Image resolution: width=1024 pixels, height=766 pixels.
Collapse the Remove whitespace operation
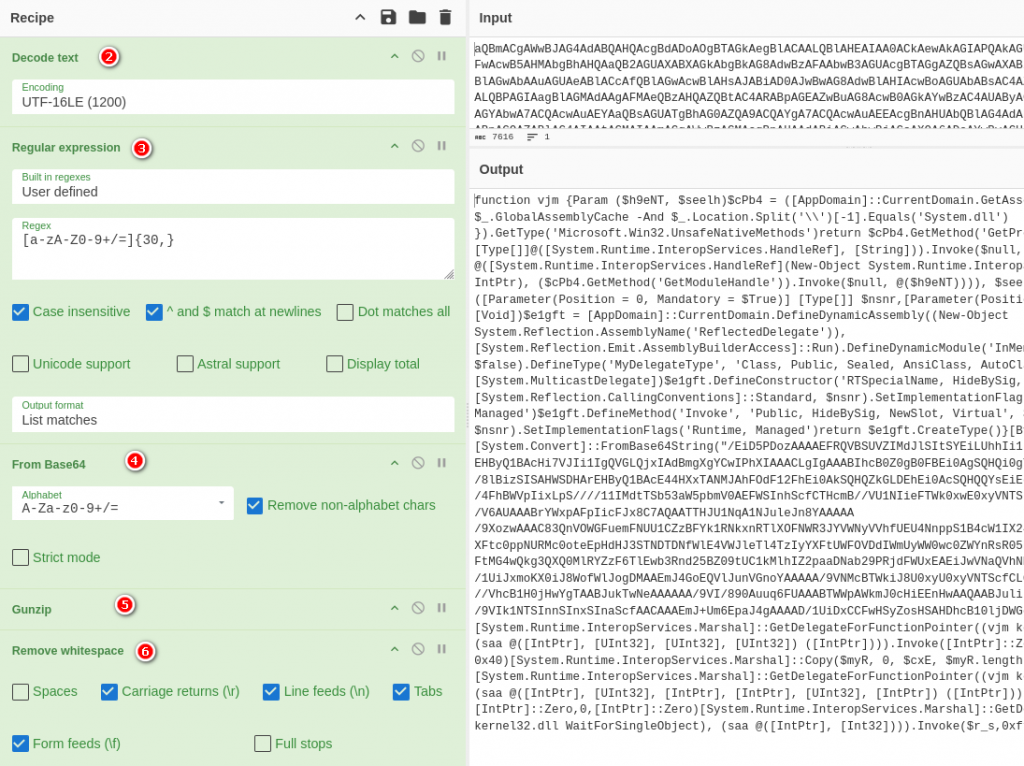click(394, 649)
